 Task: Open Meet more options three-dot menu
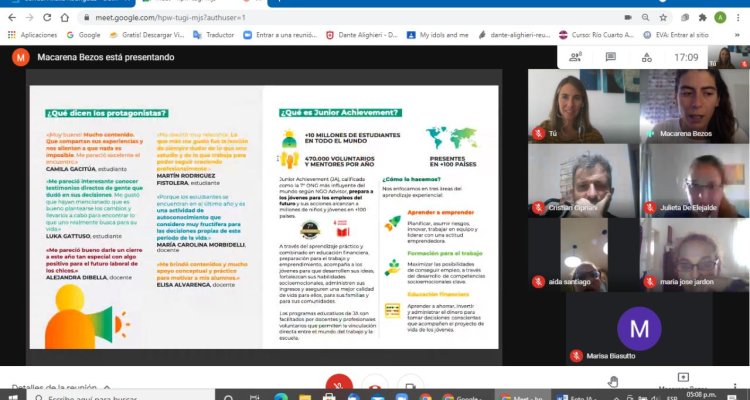(x=735, y=386)
